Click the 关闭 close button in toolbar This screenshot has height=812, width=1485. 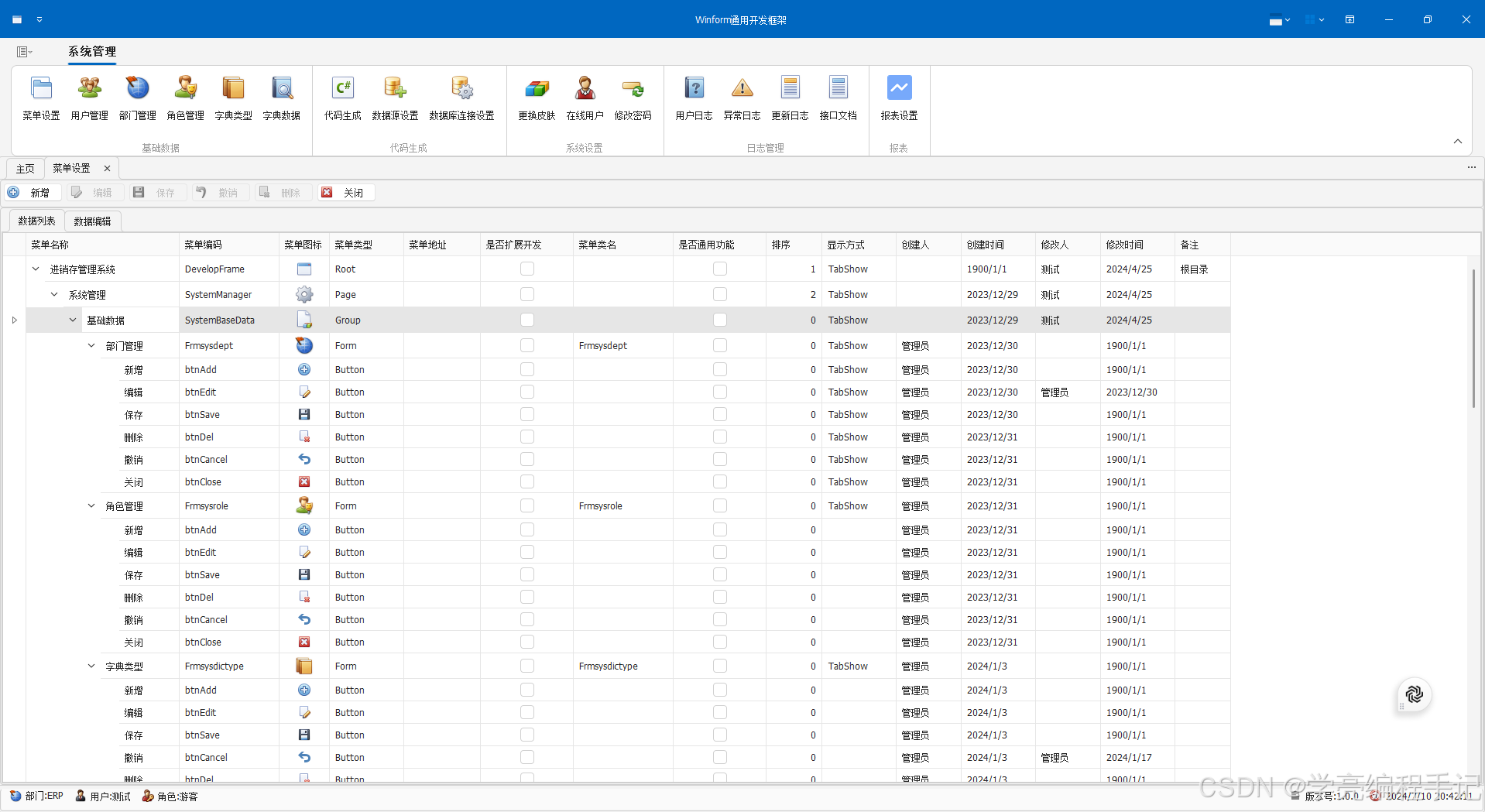345,192
